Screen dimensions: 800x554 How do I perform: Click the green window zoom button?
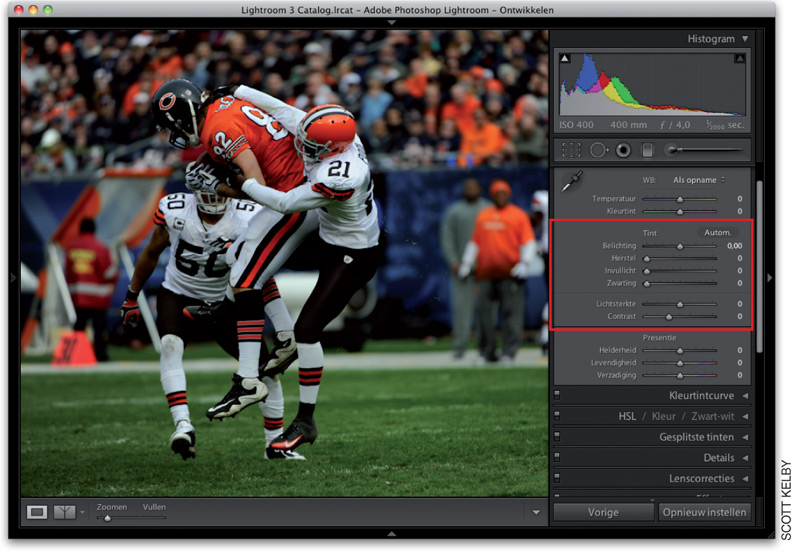pyautogui.click(x=48, y=10)
